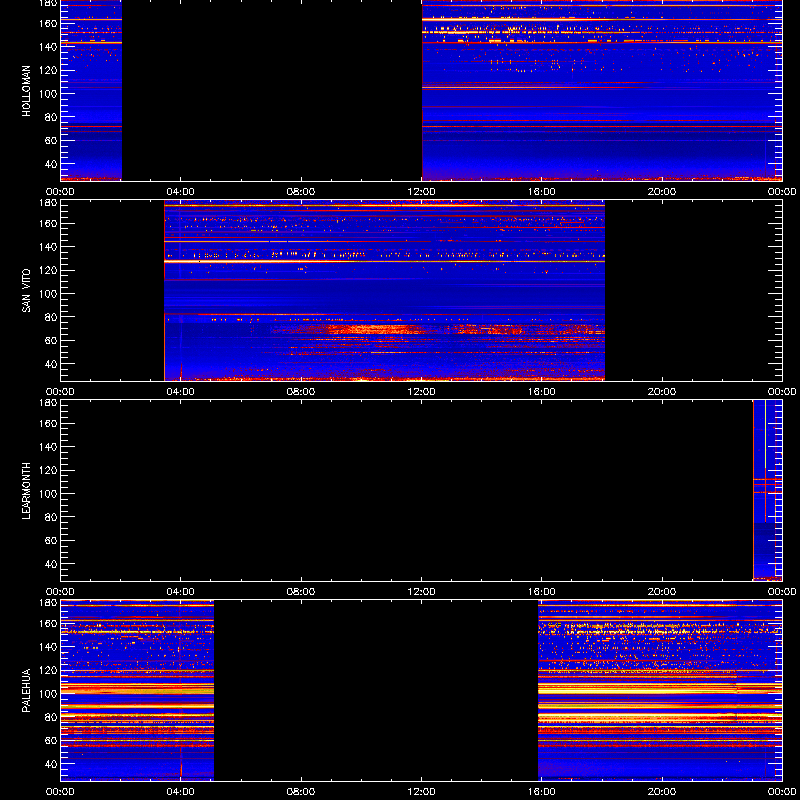
Task: Click the HOLLOMAN station axis label
Action: pyautogui.click(x=26, y=91)
